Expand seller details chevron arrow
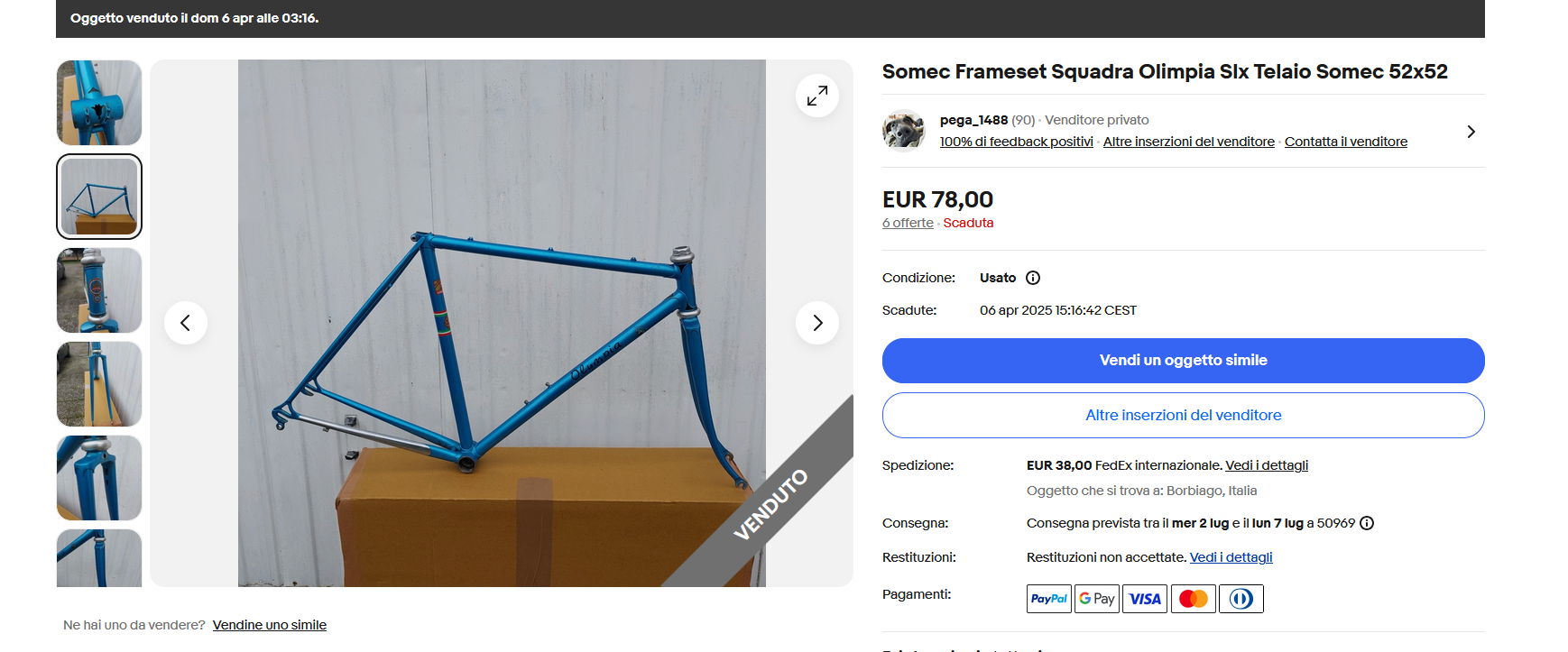 point(1471,132)
